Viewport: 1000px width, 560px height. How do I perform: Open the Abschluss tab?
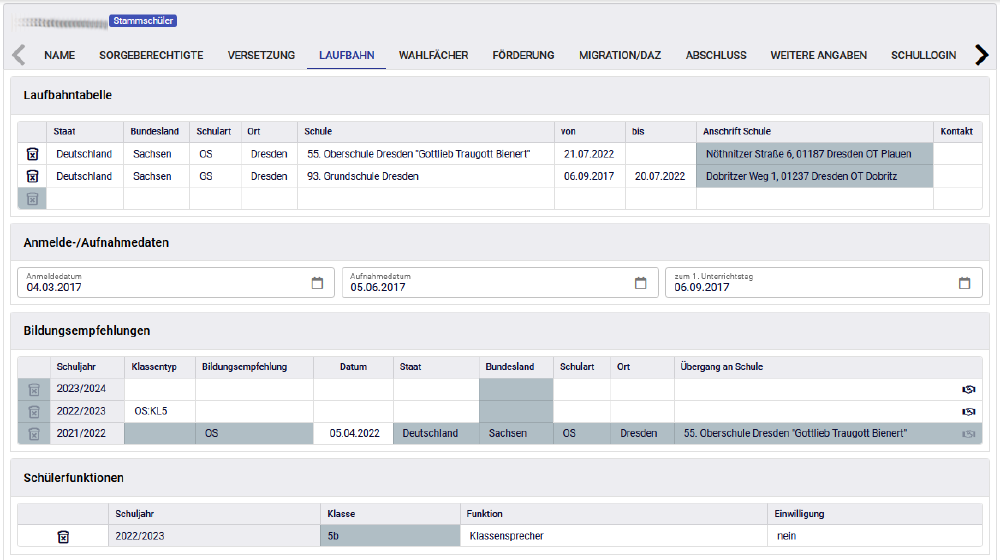point(715,56)
